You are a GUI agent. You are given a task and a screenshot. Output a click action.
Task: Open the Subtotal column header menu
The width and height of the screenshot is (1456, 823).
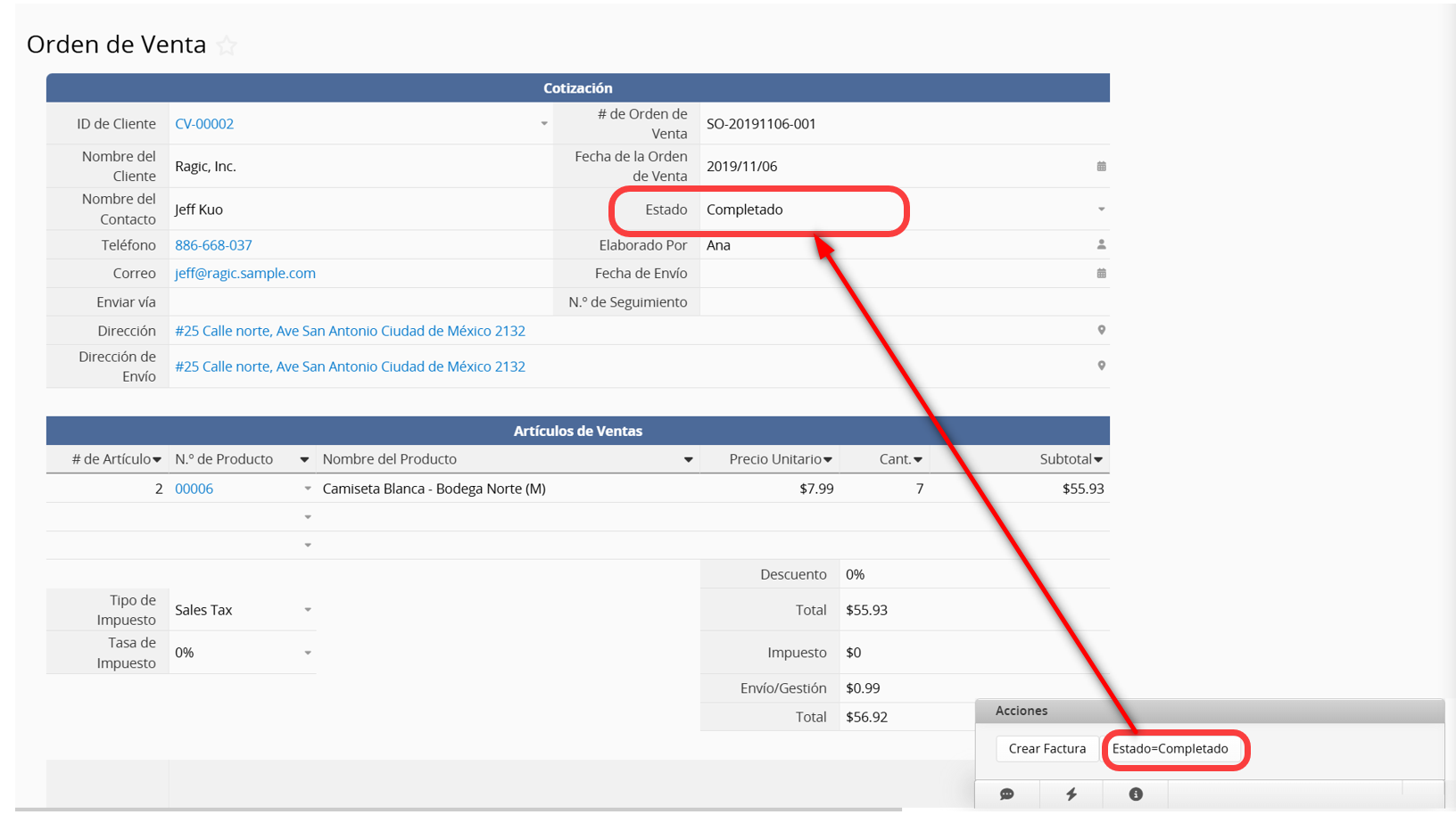coord(1098,460)
